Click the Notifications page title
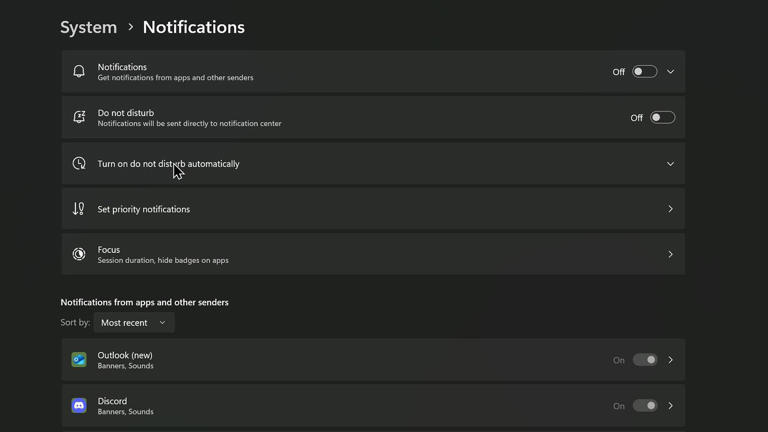Viewport: 768px width, 432px height. click(x=193, y=27)
